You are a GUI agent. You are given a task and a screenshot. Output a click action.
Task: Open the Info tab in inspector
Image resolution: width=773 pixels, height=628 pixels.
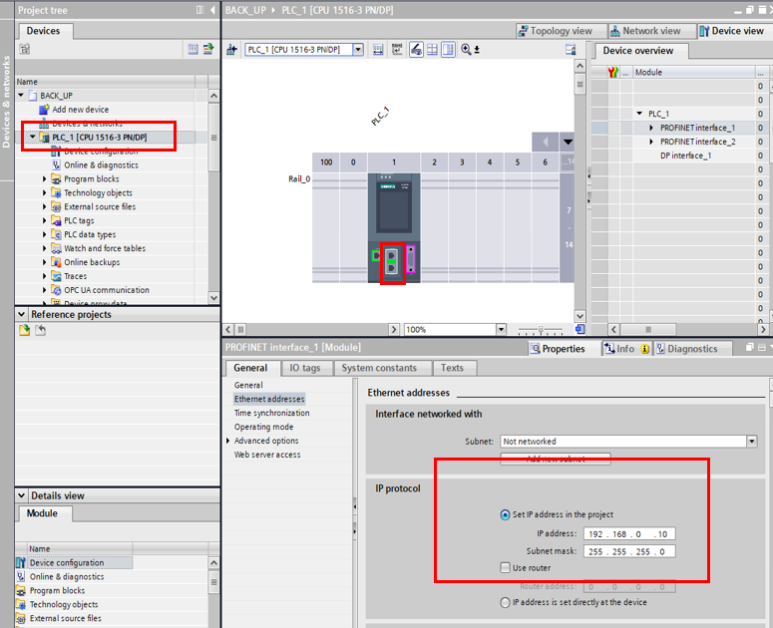click(625, 349)
